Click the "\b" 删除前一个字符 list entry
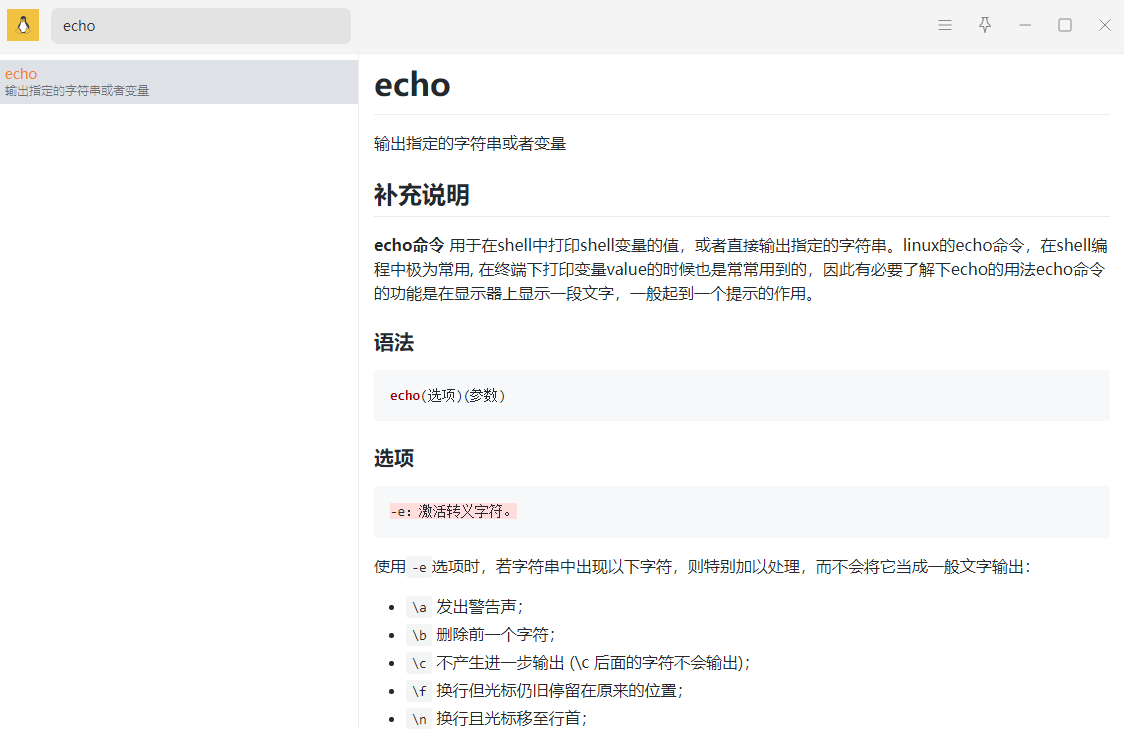1124x729 pixels. pos(480,635)
